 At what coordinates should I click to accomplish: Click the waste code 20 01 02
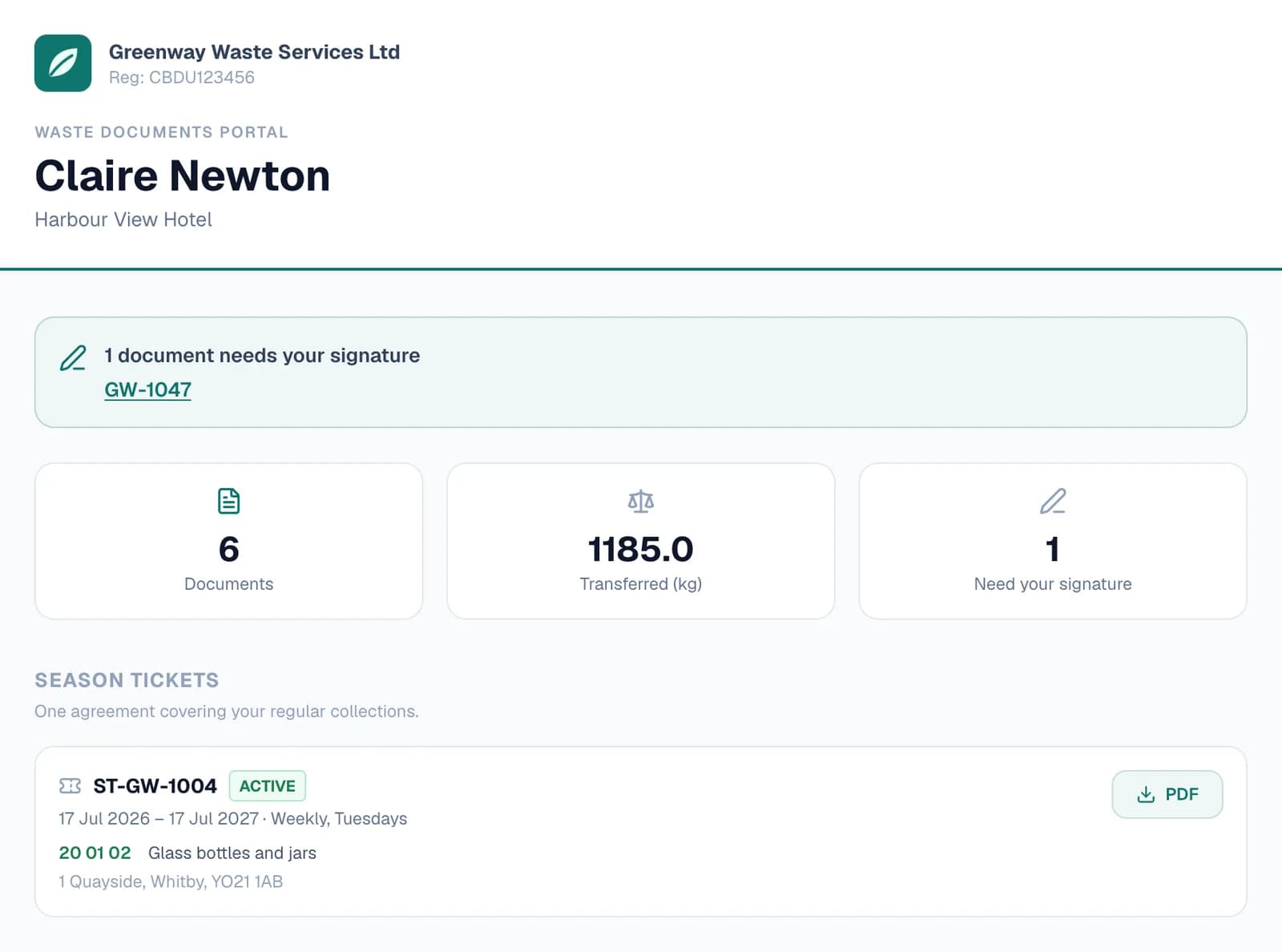[95, 853]
